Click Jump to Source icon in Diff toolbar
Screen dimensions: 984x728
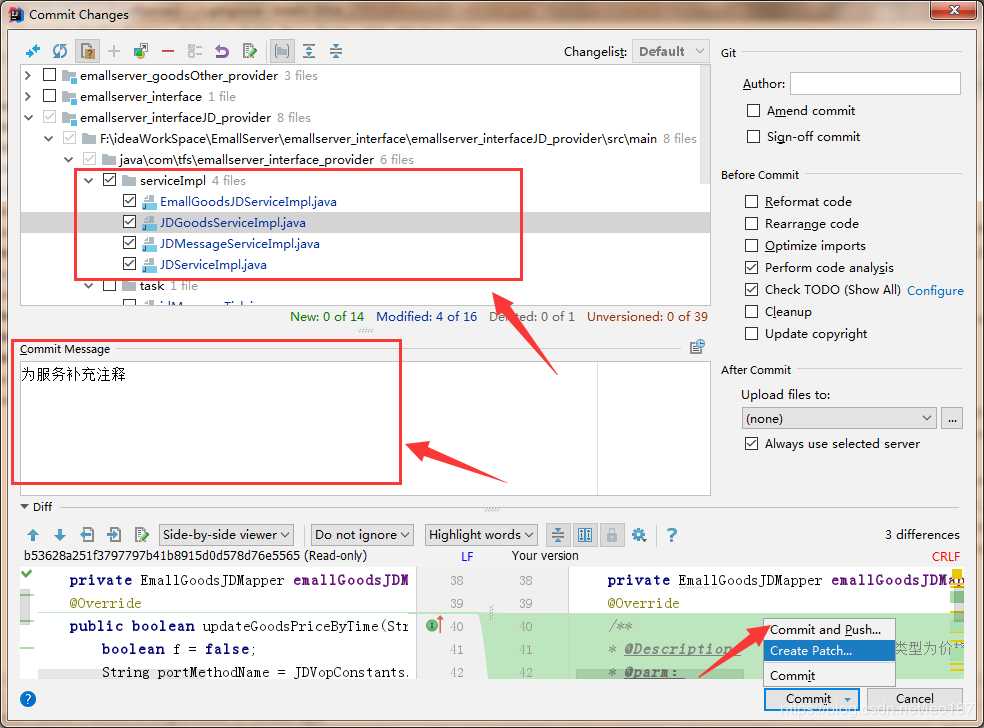[x=142, y=535]
